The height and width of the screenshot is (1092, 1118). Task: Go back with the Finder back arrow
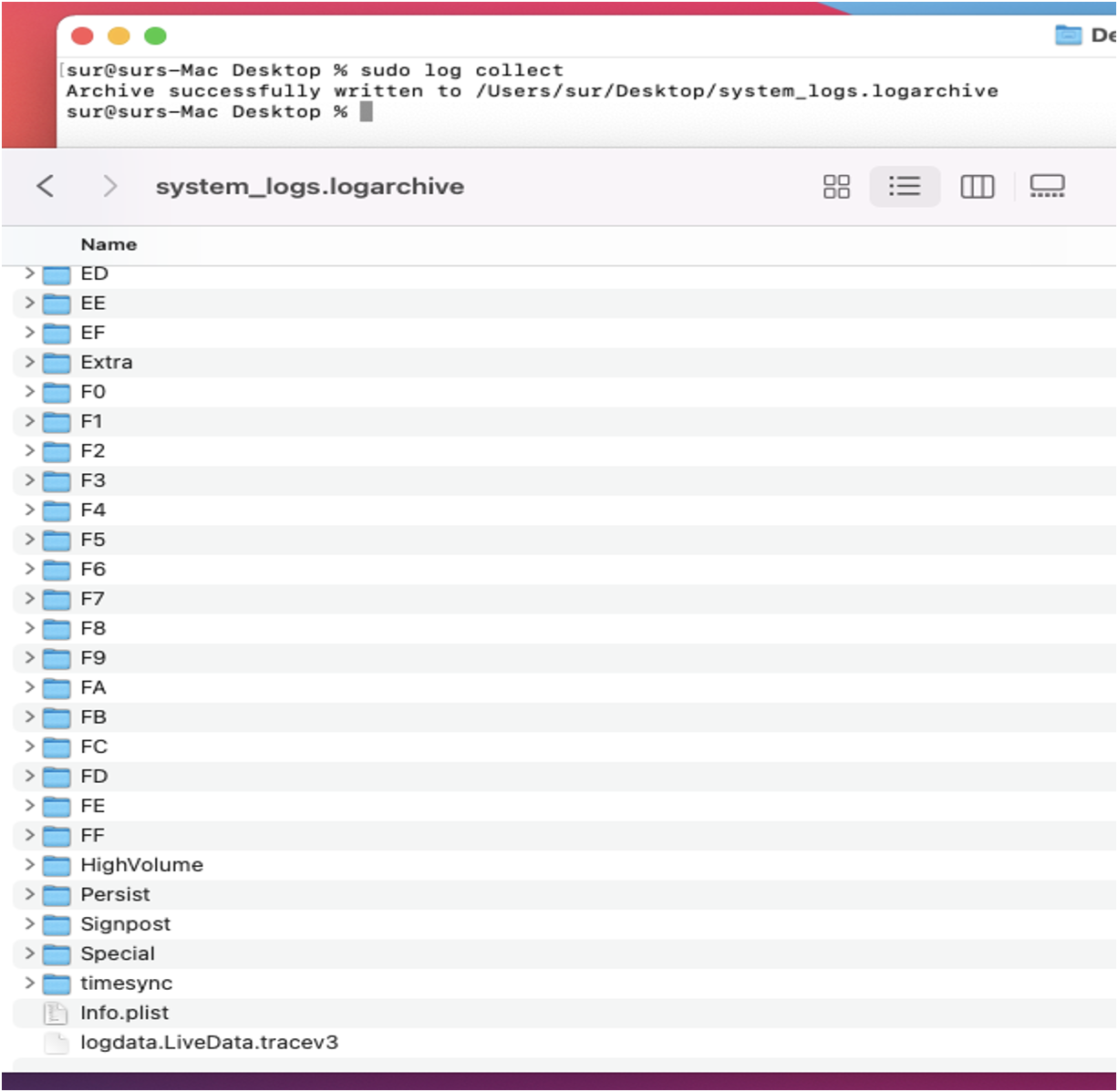[45, 186]
